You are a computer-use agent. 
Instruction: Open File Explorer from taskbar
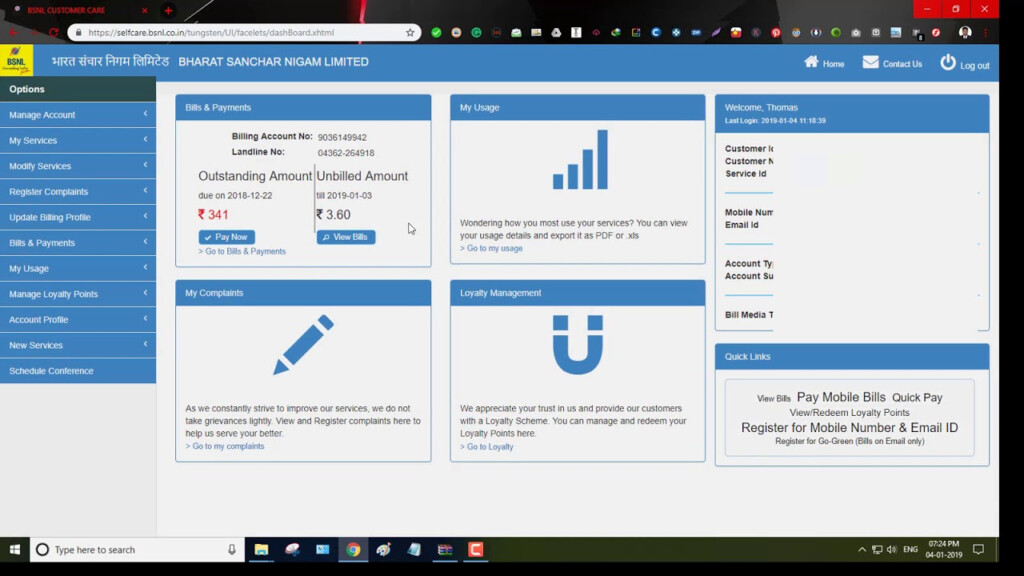[x=261, y=549]
